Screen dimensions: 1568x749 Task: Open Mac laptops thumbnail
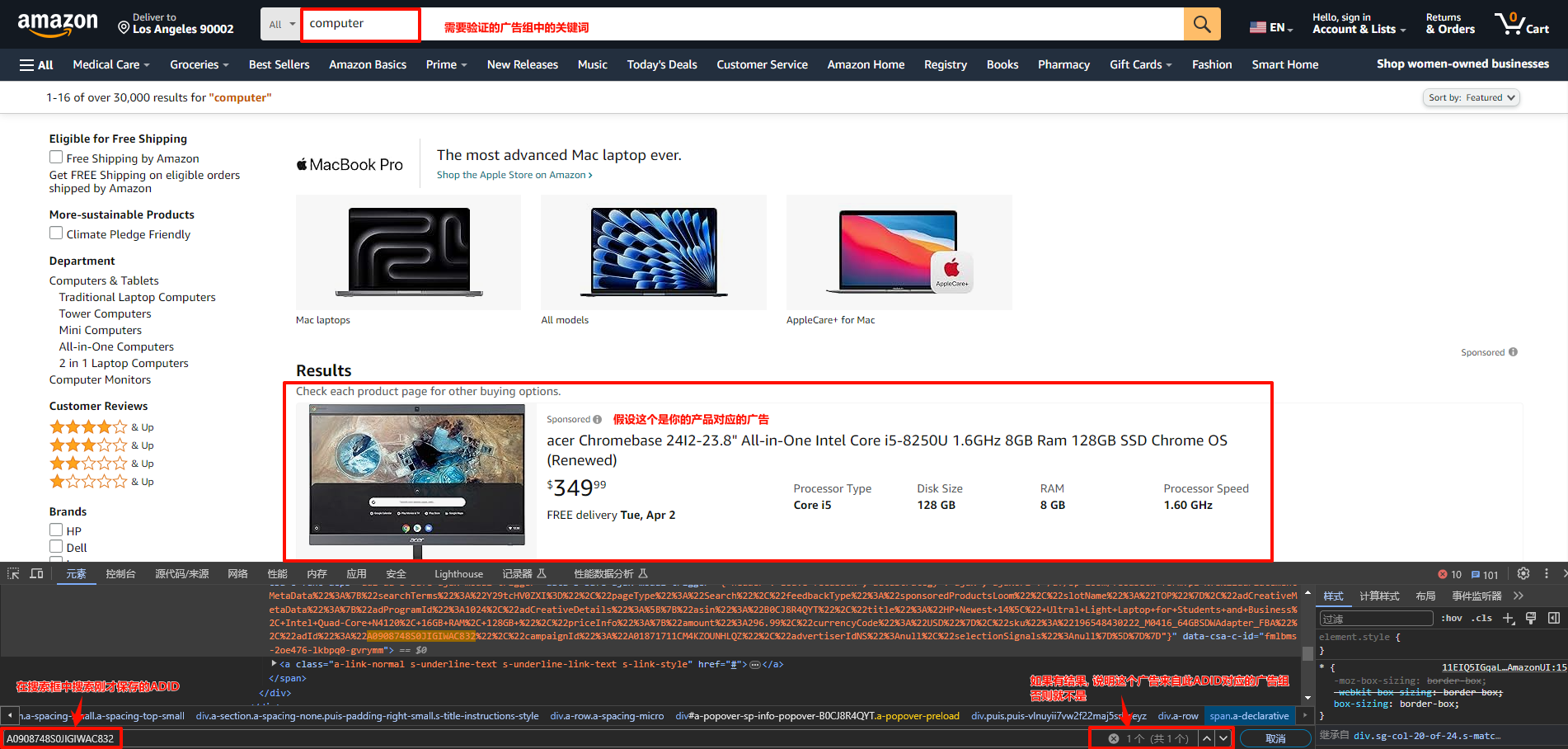pyautogui.click(x=408, y=252)
